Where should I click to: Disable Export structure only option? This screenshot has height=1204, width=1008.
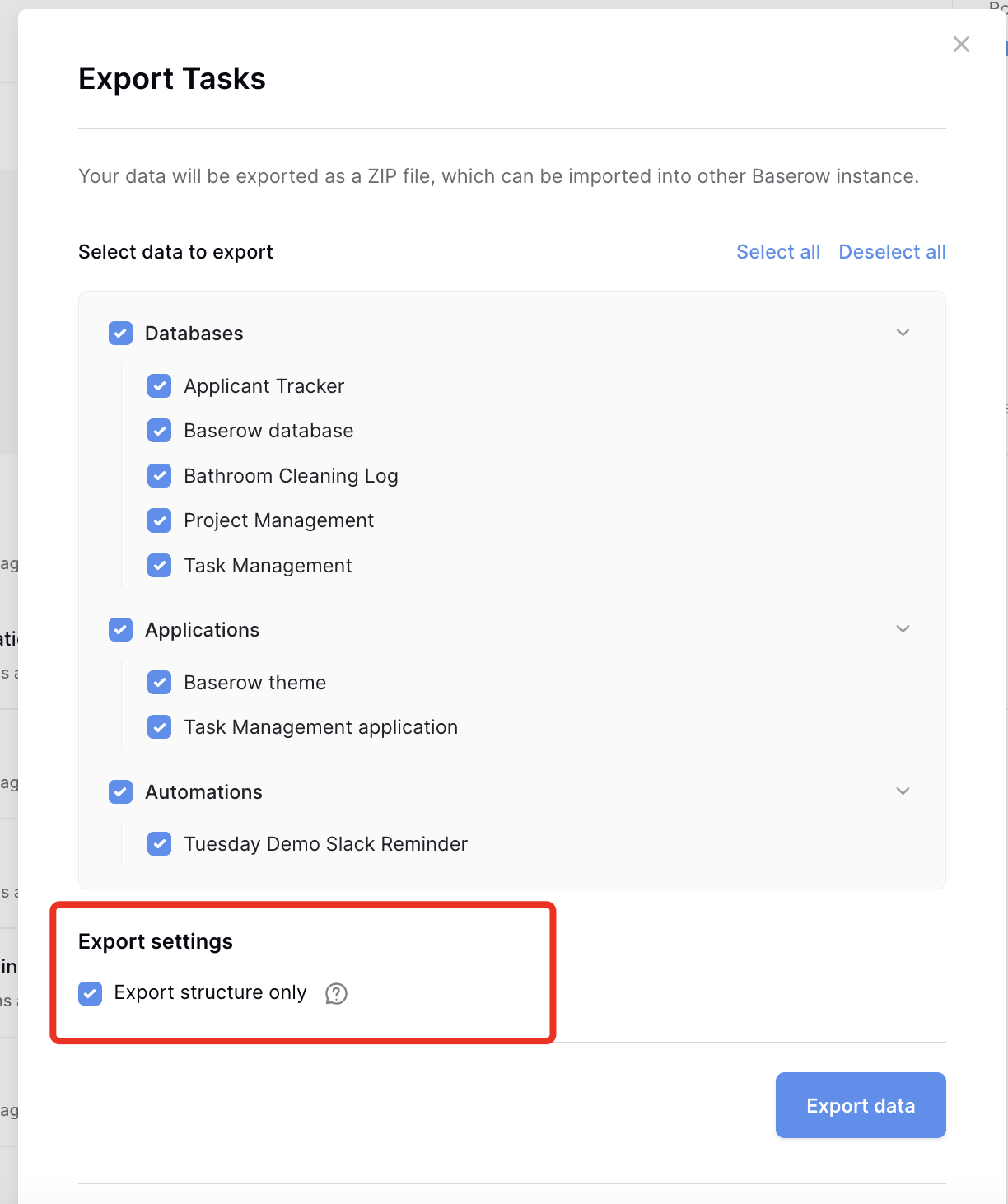(91, 993)
